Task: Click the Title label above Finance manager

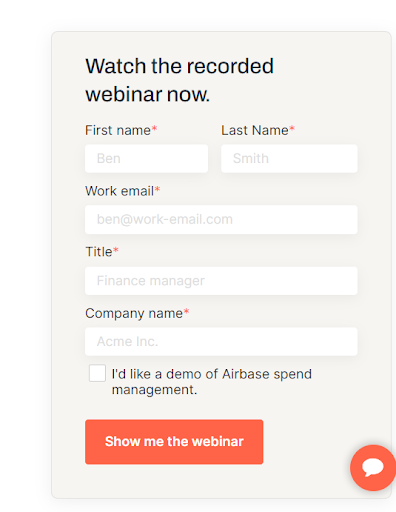Action: 99,252
